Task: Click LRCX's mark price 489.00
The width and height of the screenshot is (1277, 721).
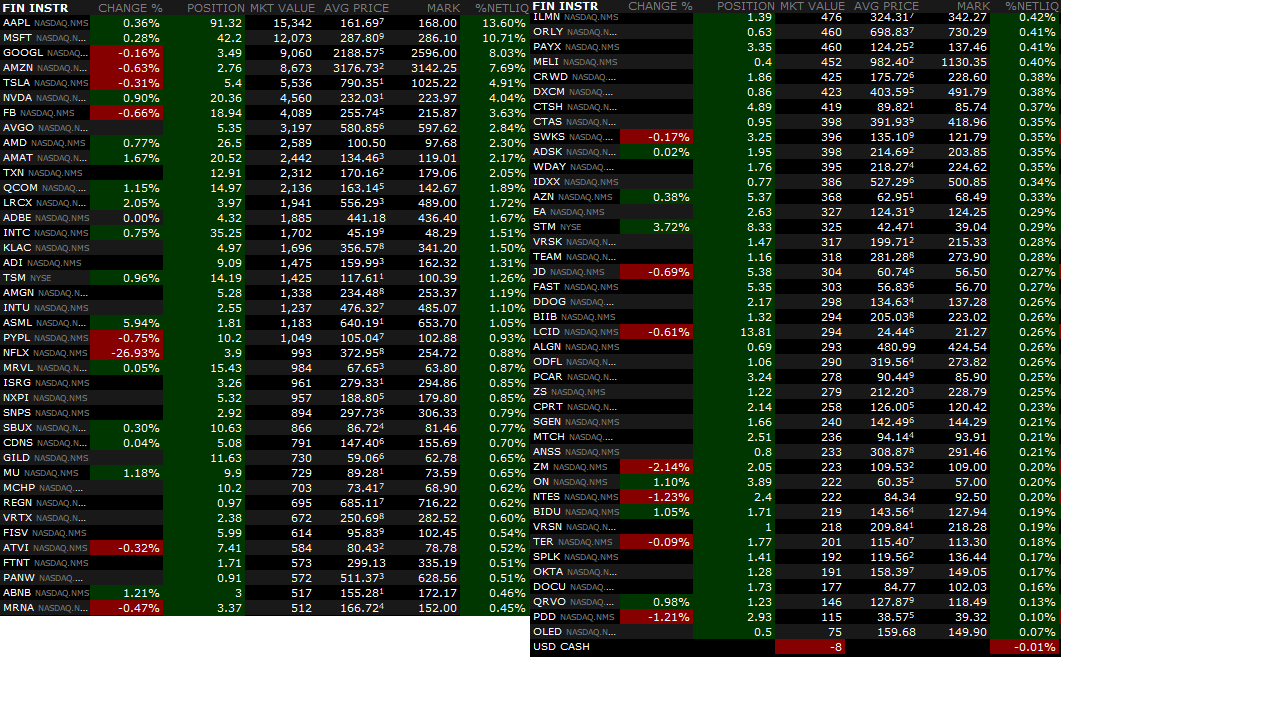Action: [x=426, y=202]
